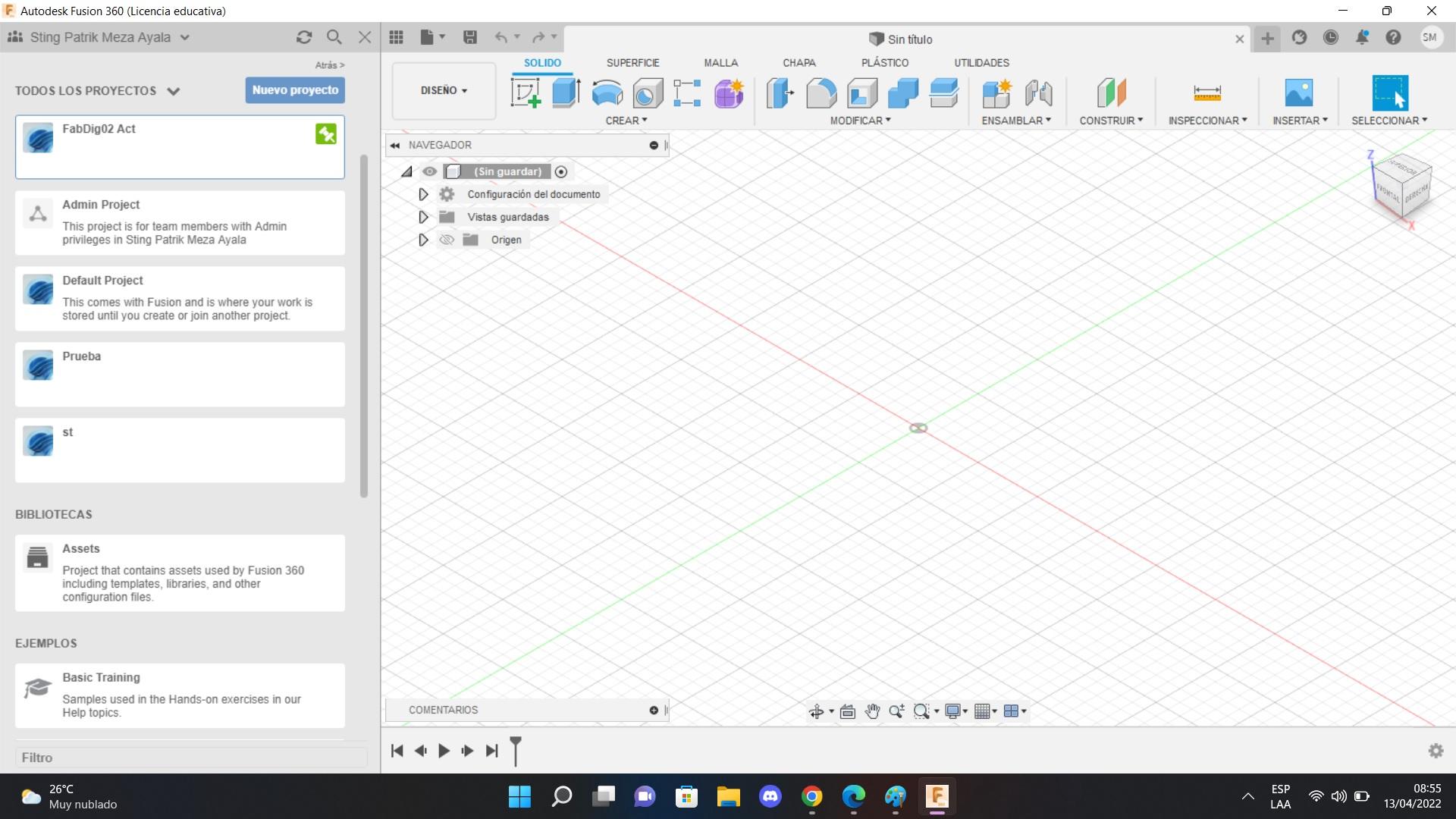The image size is (1456, 819).
Task: Click the Extrude tool icon
Action: coord(566,93)
